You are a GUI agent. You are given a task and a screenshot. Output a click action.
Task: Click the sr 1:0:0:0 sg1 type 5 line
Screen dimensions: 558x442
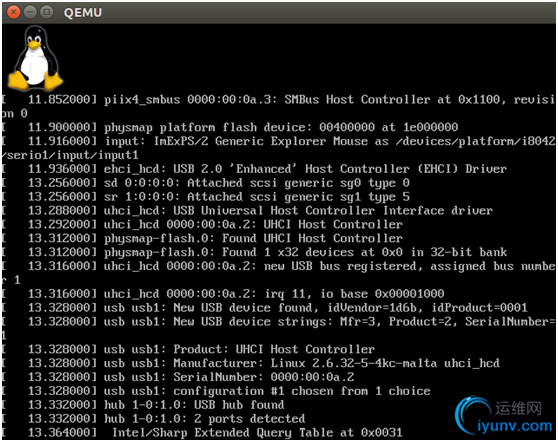[x=206, y=196]
